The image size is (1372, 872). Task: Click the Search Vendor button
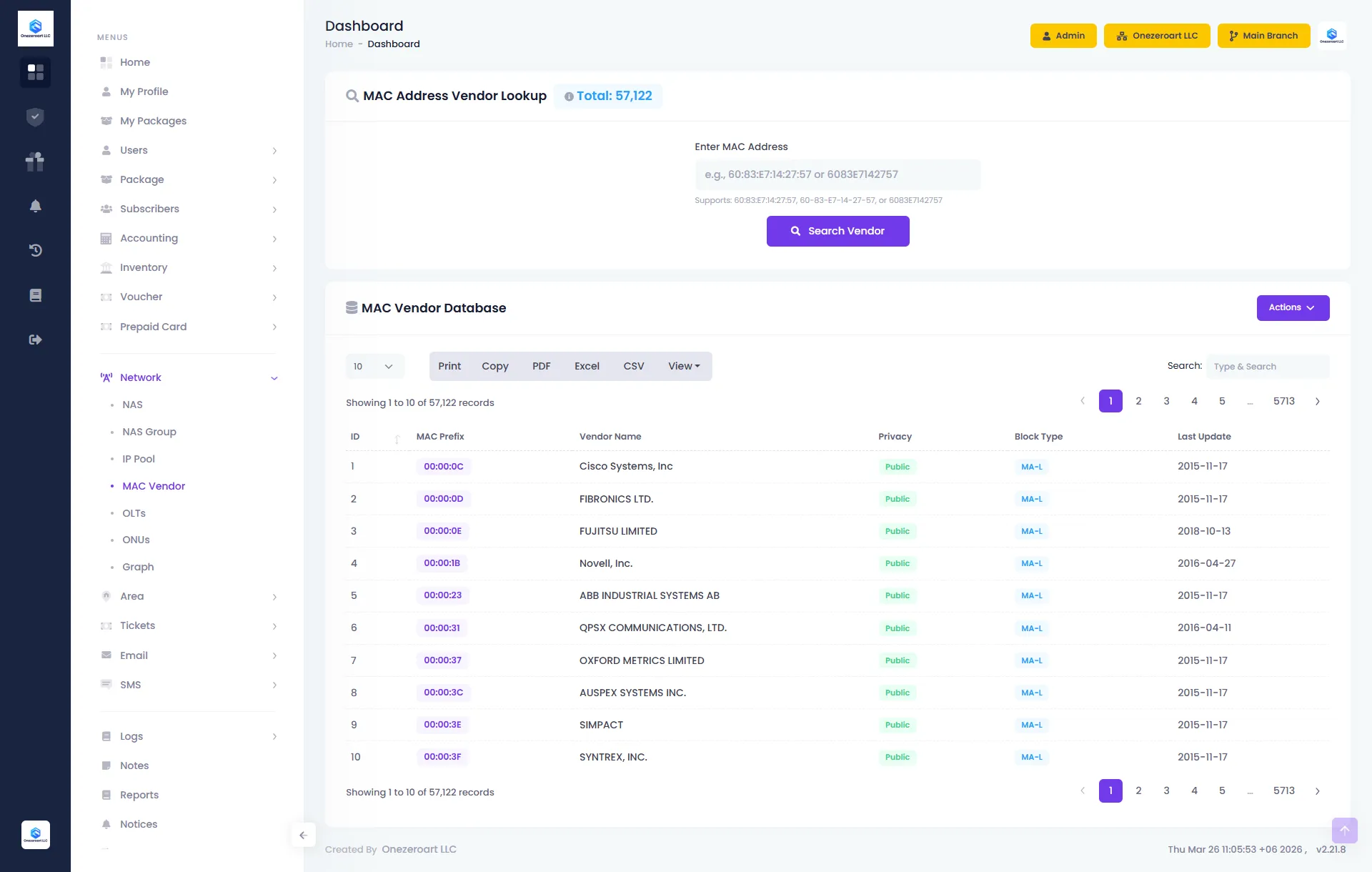pos(837,231)
